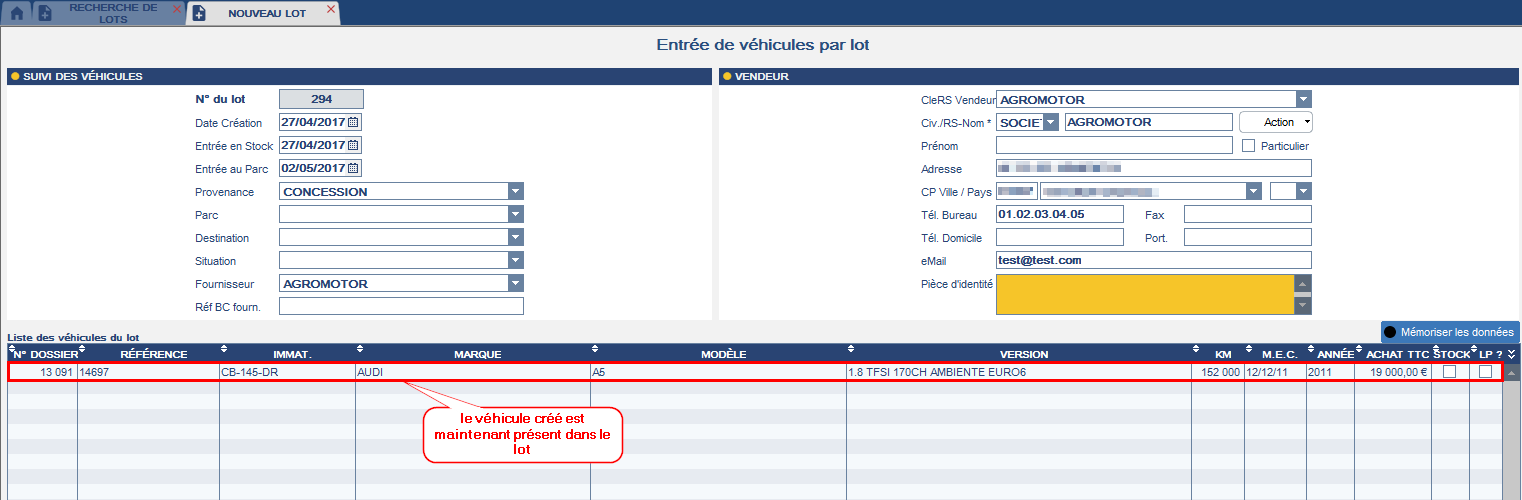Image resolution: width=1522 pixels, height=500 pixels.
Task: Select the NOUVEAU LOT tab
Action: point(267,13)
